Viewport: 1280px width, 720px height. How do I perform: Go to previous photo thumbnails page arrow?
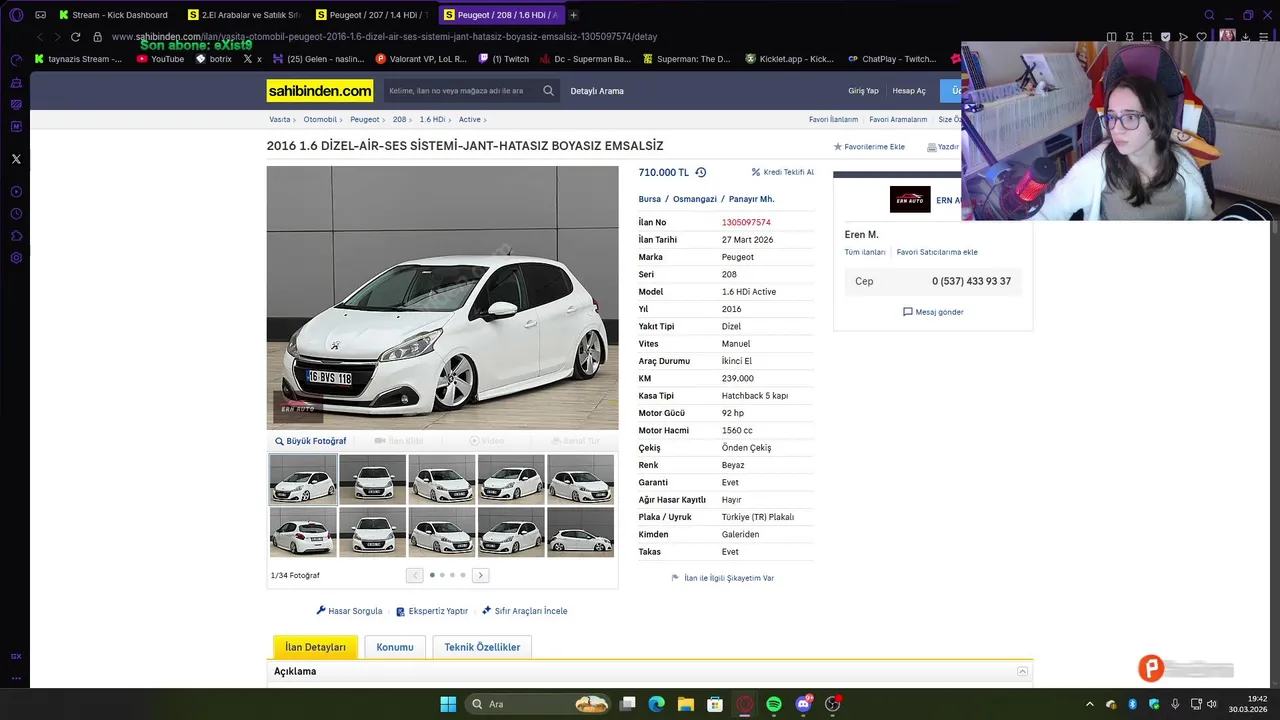(x=415, y=575)
